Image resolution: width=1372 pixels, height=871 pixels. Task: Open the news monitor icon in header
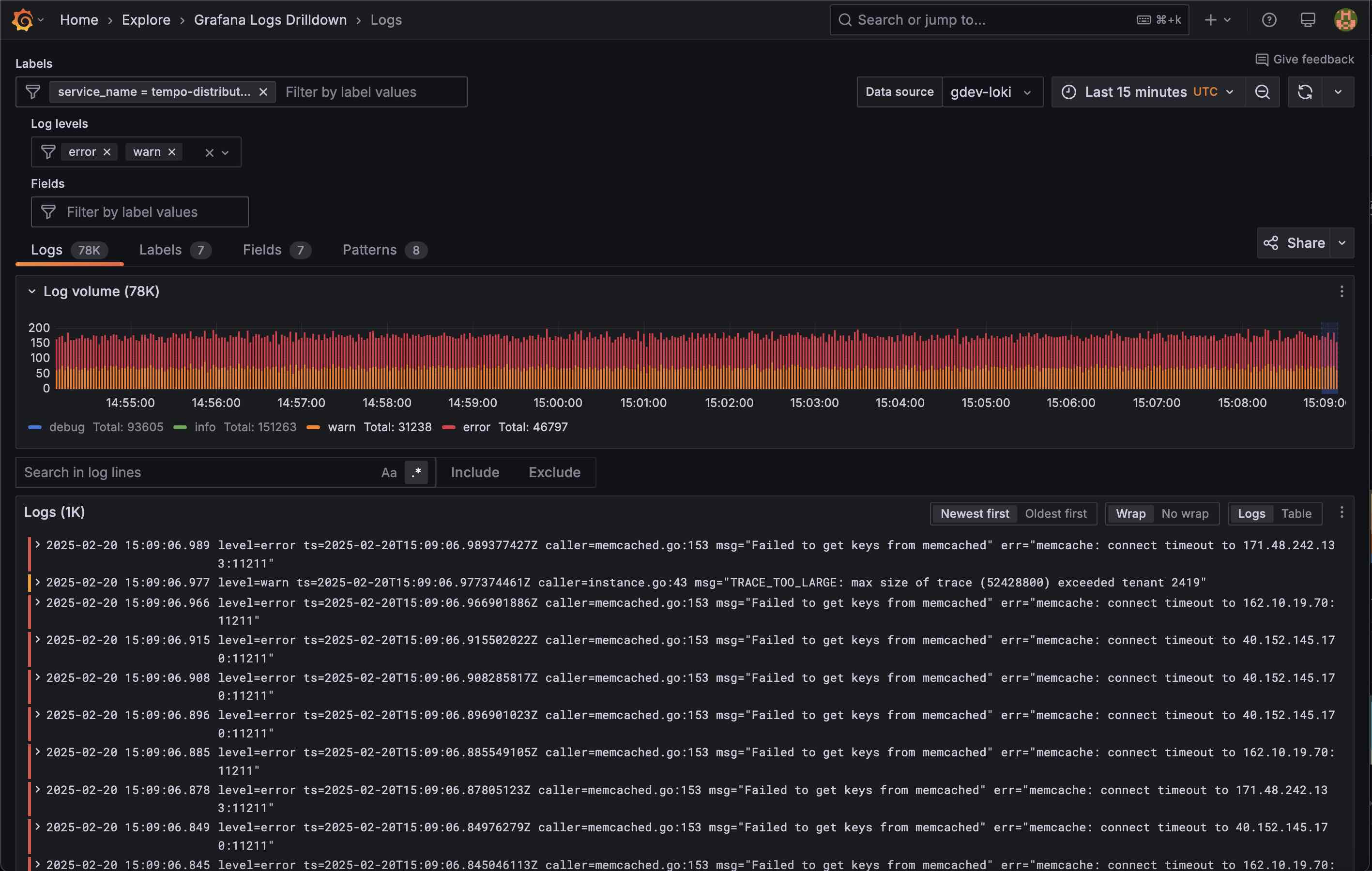click(x=1308, y=20)
